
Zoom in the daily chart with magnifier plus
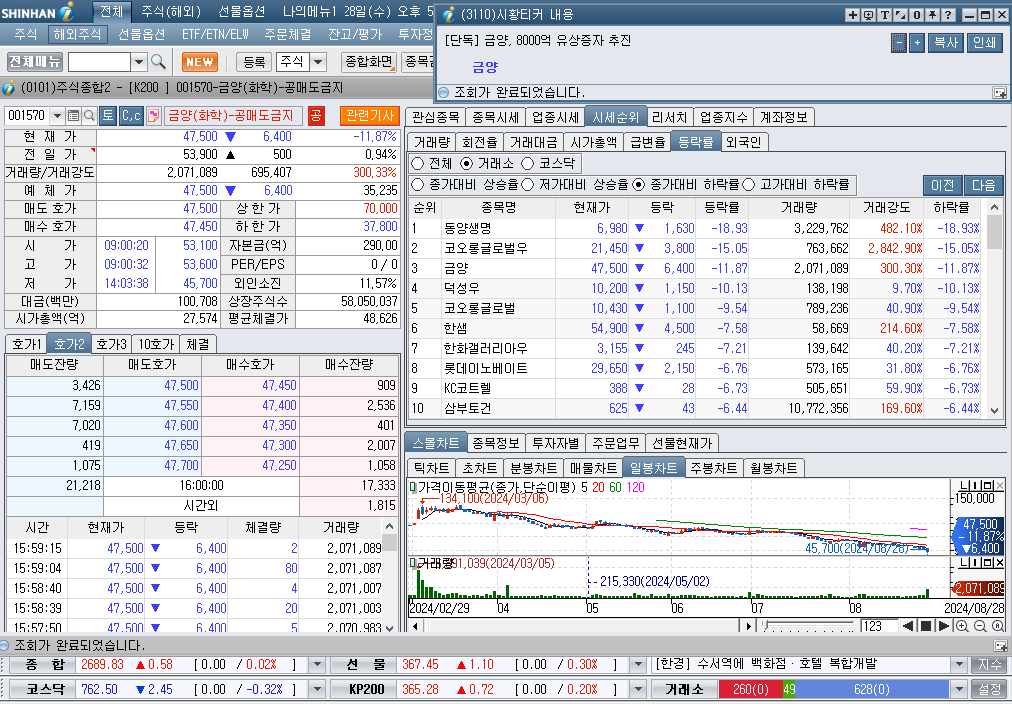coord(962,626)
